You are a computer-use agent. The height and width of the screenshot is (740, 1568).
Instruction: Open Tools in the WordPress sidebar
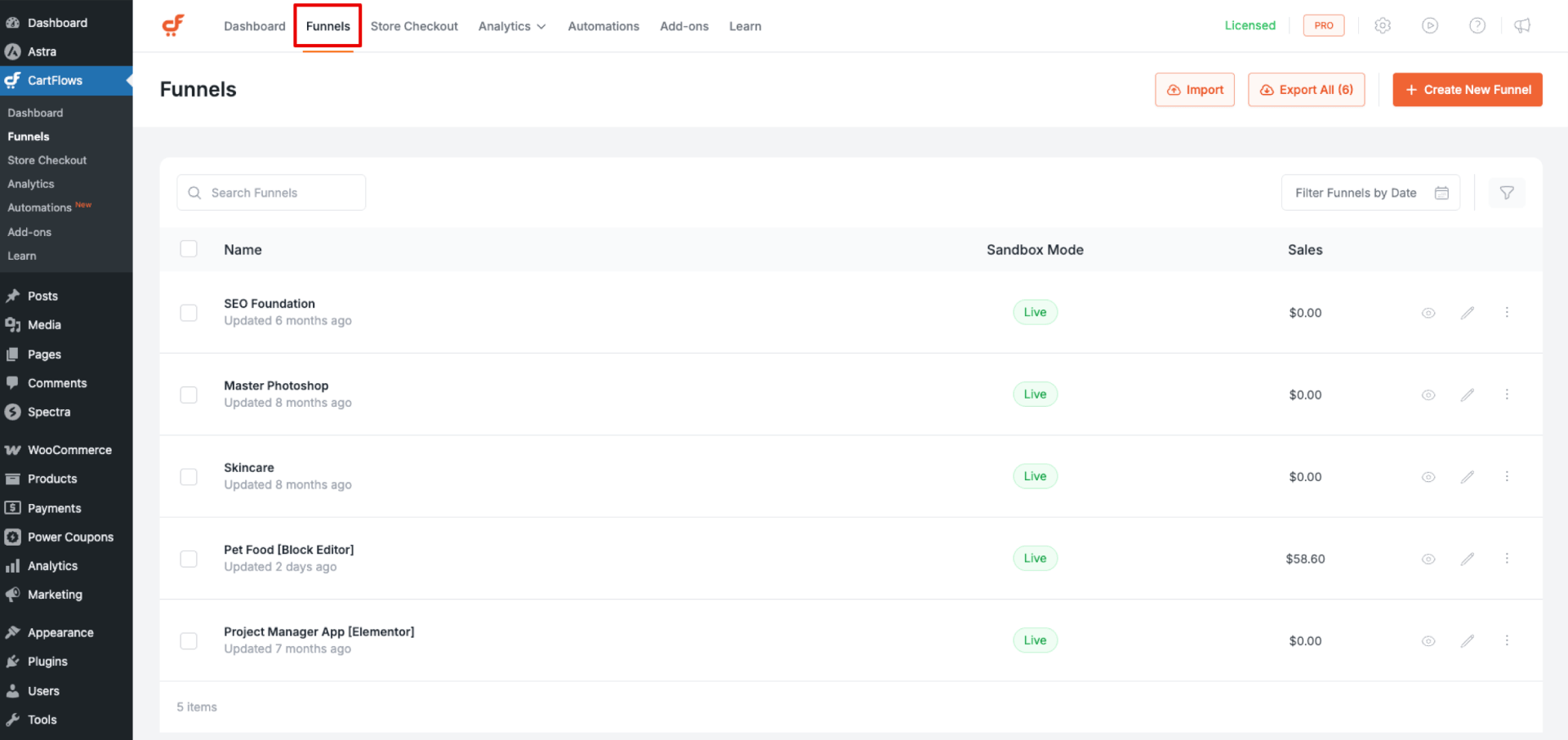[66, 720]
